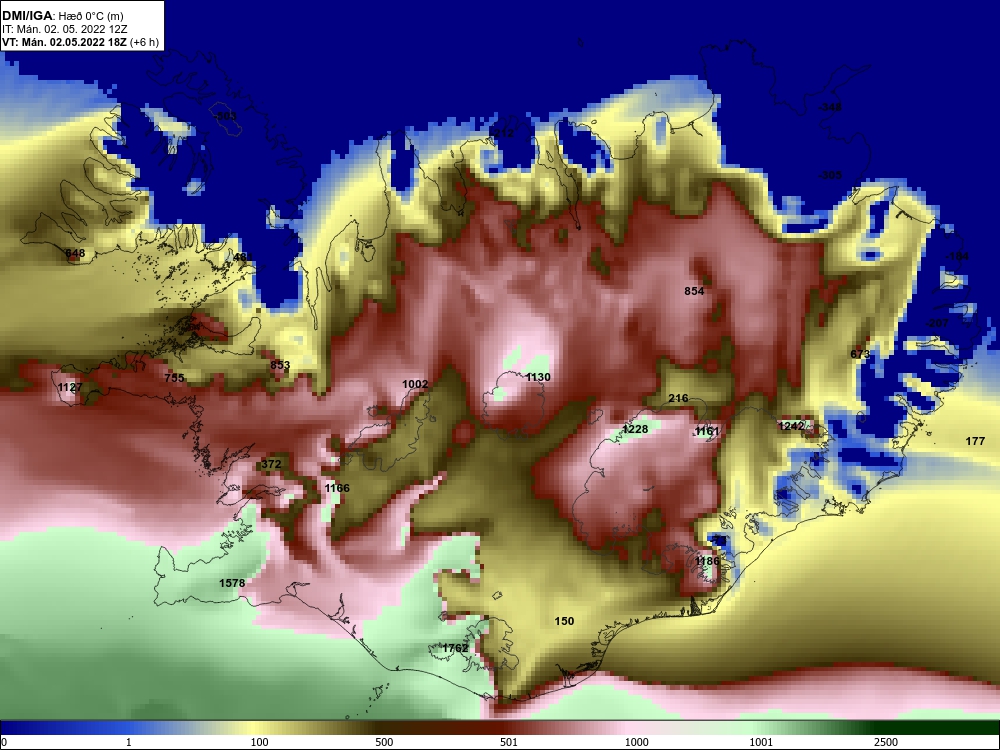
Task: Click the 1166 value on the map
Action: click(337, 488)
